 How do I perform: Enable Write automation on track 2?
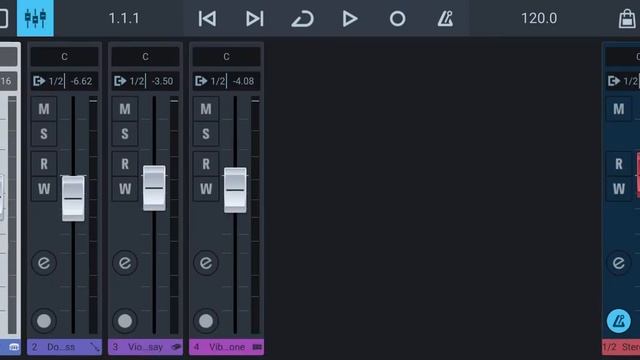[x=44, y=189]
